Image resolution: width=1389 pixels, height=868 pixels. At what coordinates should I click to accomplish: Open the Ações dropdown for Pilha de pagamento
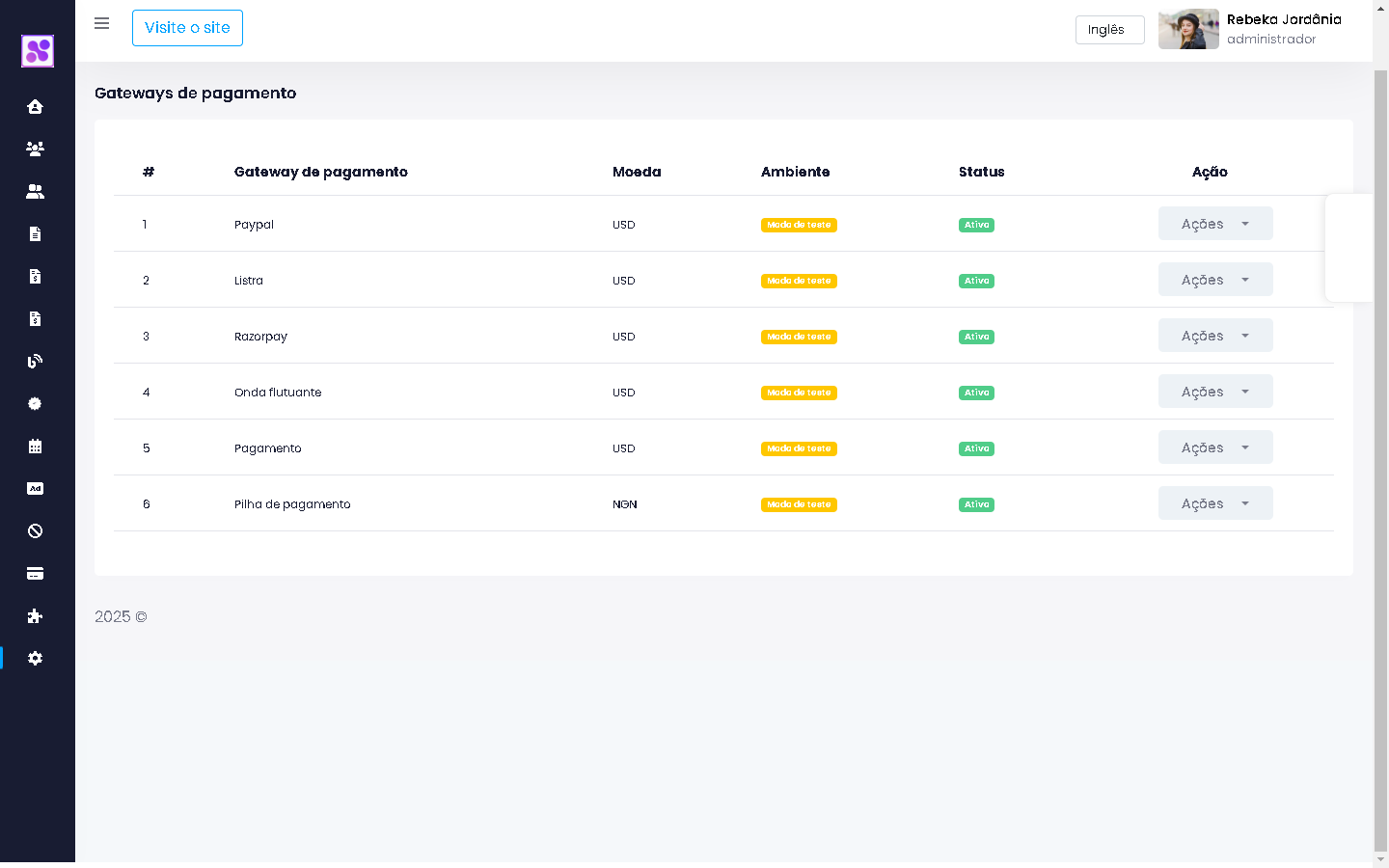[1214, 503]
